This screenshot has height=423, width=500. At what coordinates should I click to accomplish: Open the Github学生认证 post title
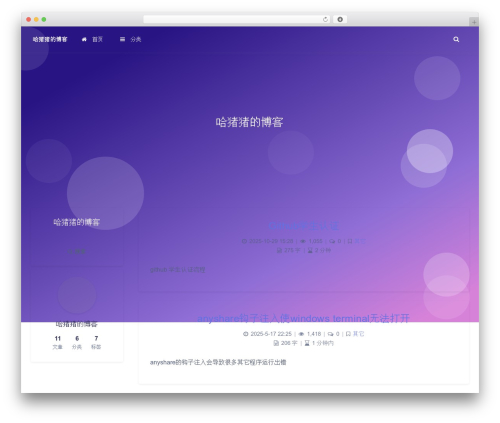pyautogui.click(x=304, y=226)
